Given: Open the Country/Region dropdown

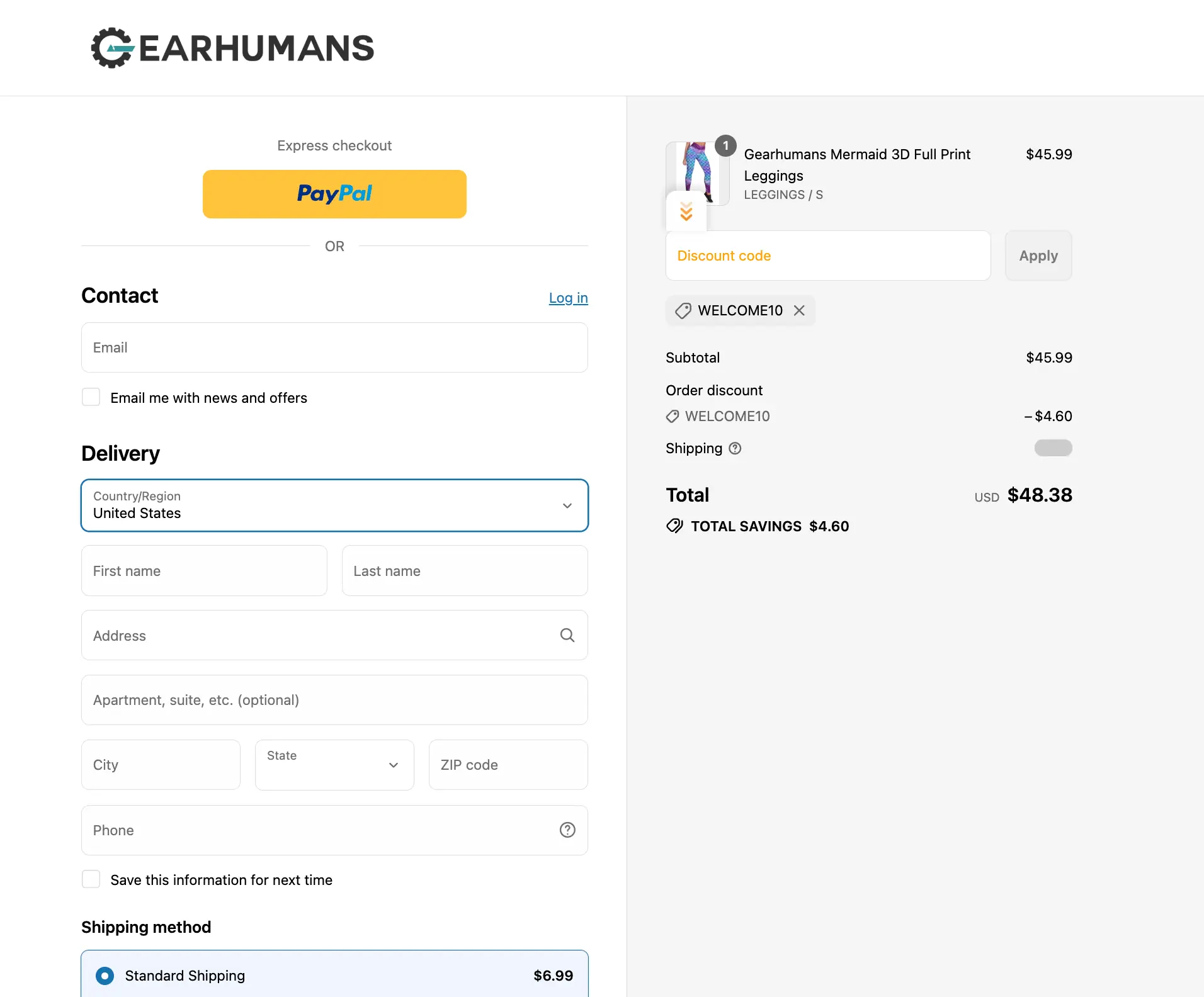Looking at the screenshot, I should point(334,505).
